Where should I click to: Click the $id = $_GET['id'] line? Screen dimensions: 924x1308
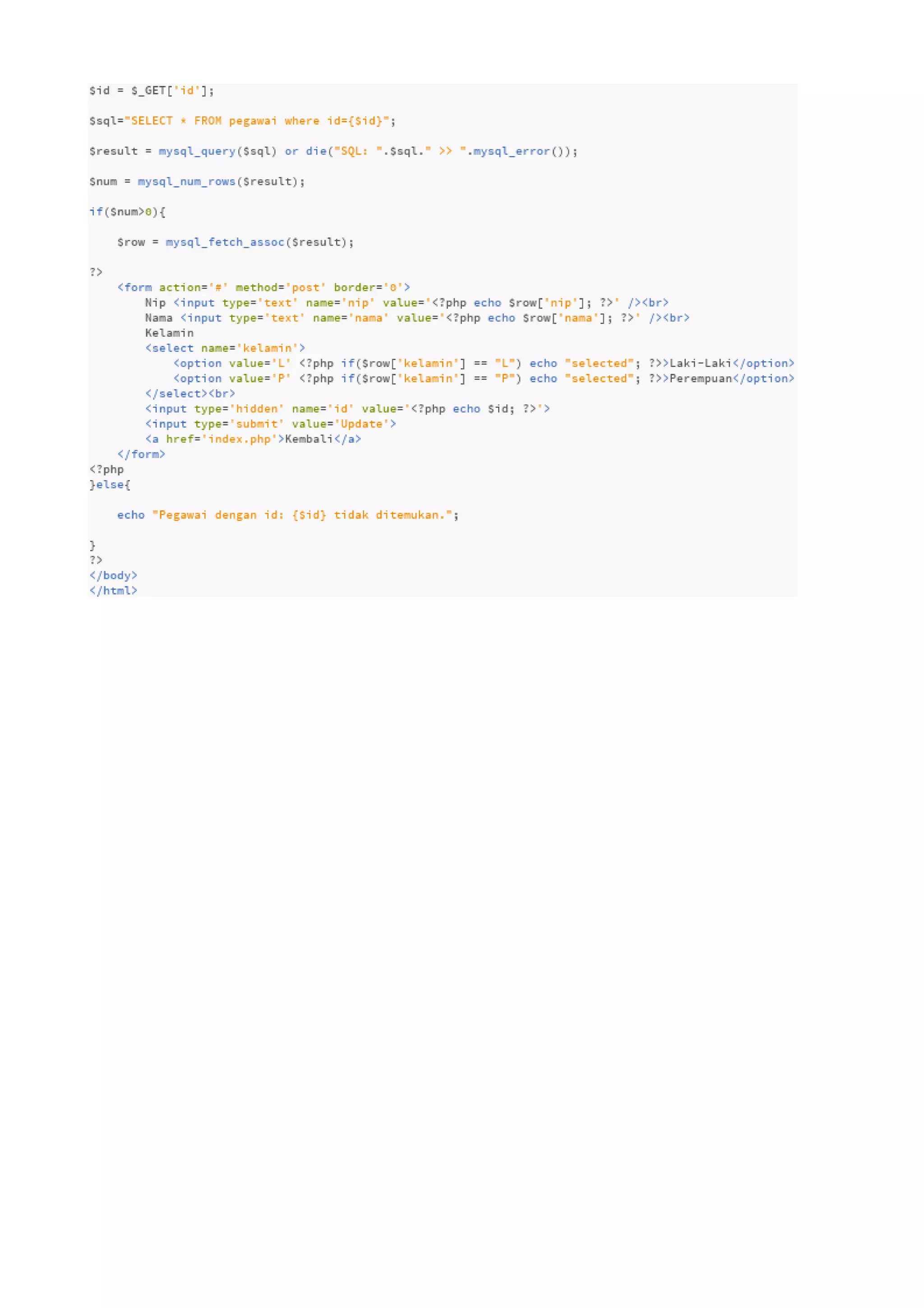(x=152, y=91)
